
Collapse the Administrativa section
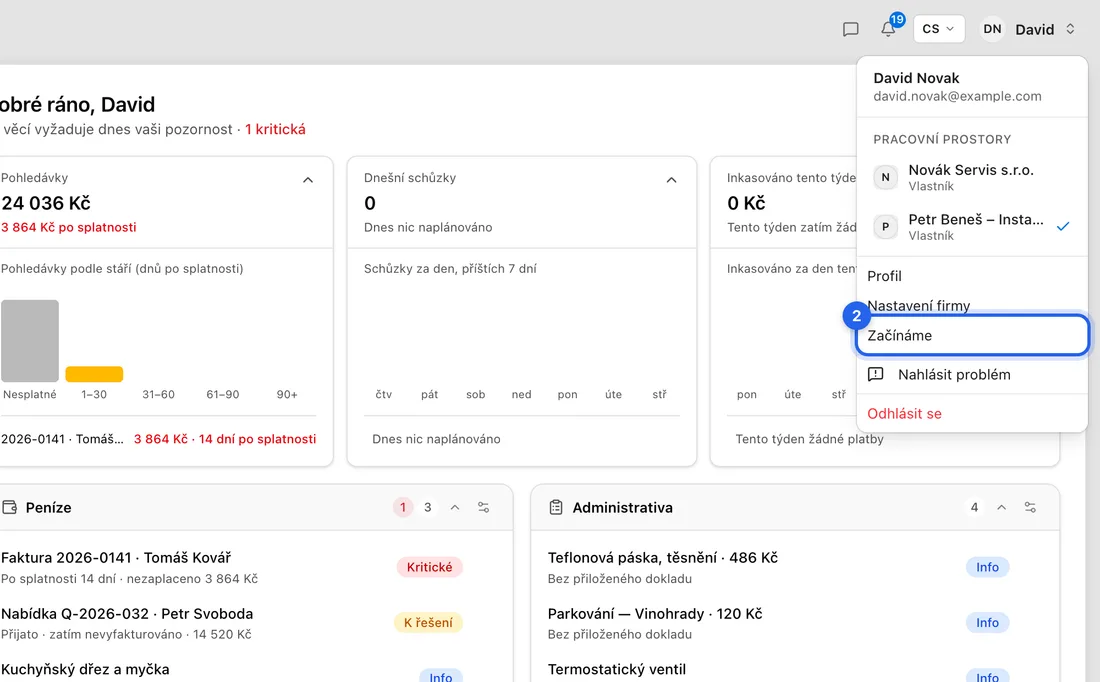1002,507
